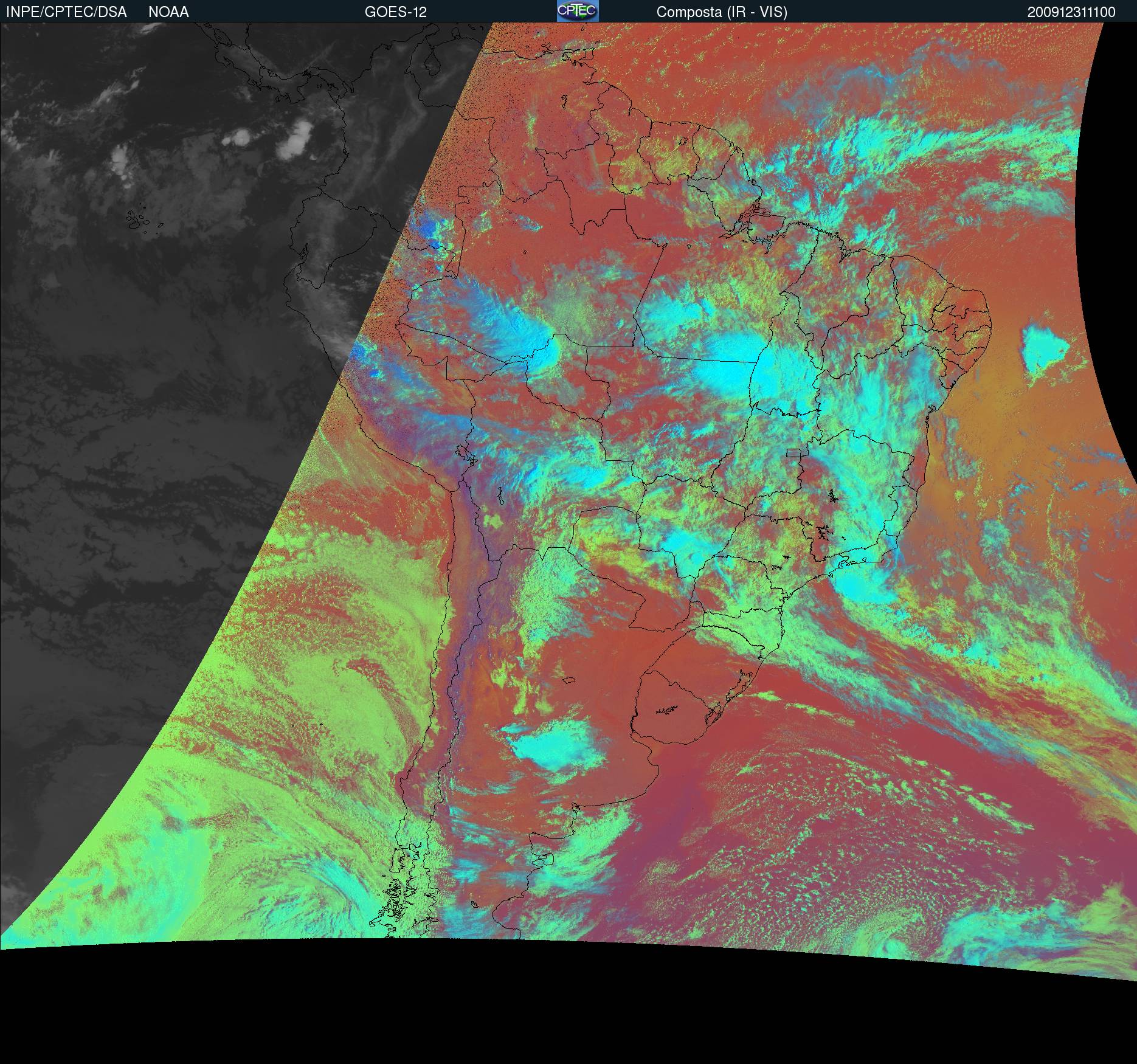1137x1064 pixels.
Task: Click the Distrito Federal rectangle in Brazil
Action: 793,452
